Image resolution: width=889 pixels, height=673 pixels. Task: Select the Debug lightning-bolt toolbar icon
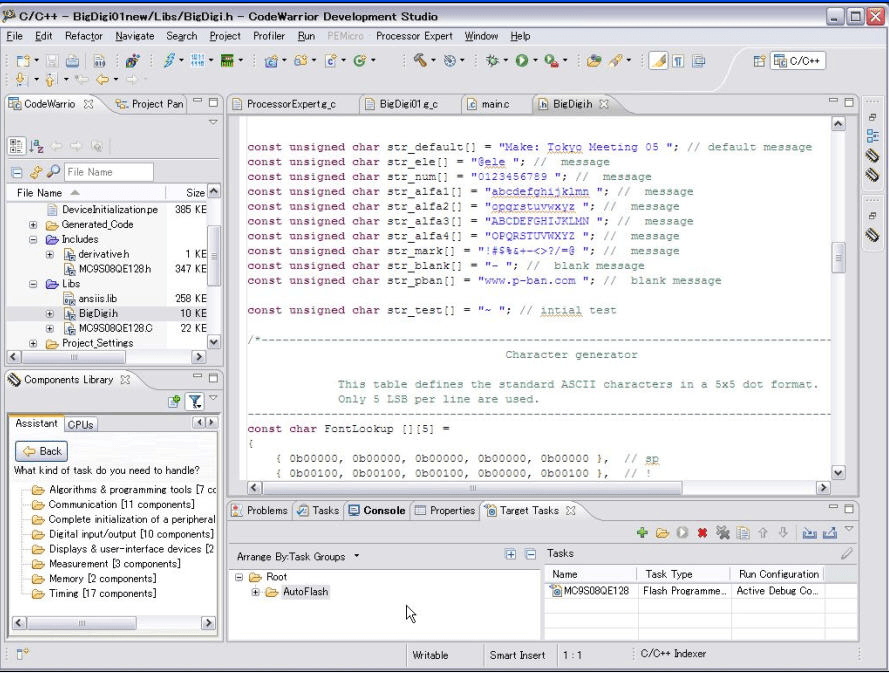(x=167, y=62)
